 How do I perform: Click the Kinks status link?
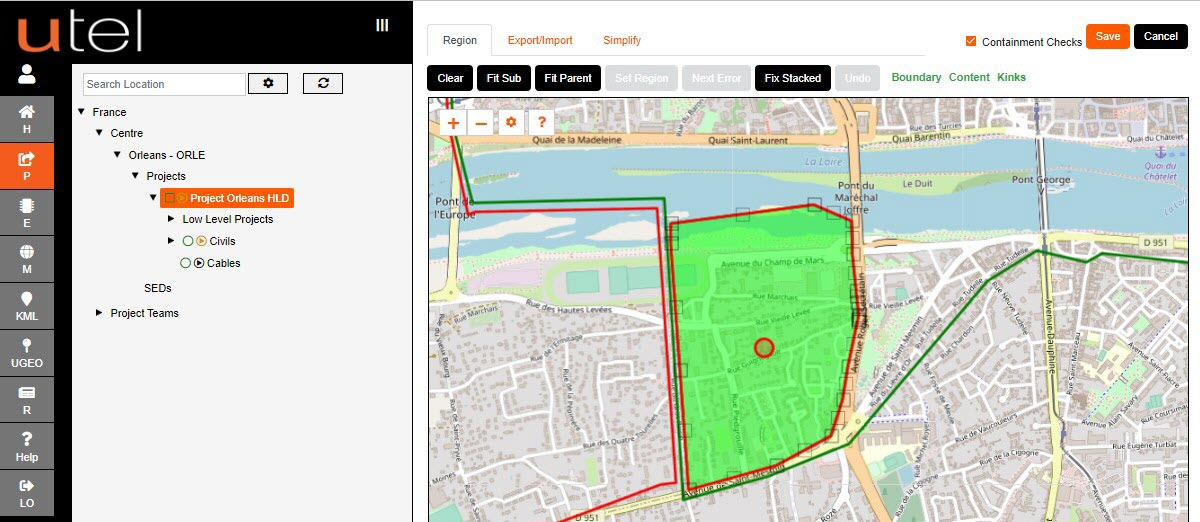[x=1011, y=77]
